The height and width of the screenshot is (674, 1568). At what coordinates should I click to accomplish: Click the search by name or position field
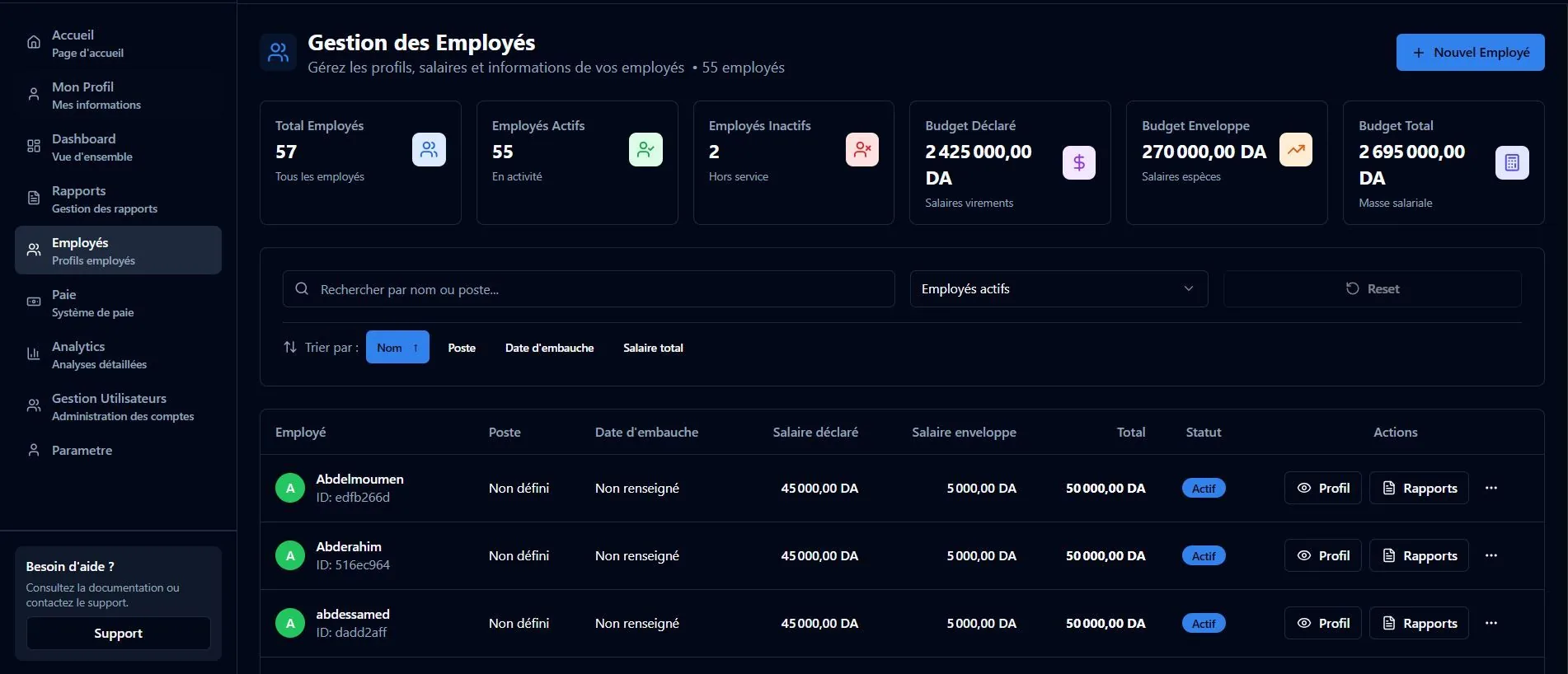(x=589, y=289)
